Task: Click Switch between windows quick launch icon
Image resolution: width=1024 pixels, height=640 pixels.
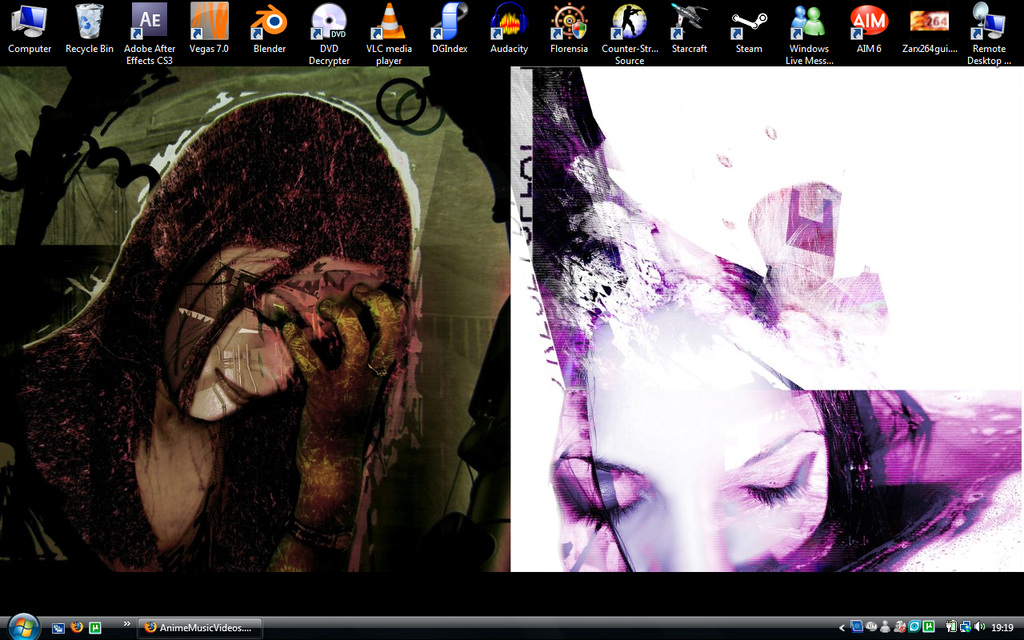Action: click(58, 628)
